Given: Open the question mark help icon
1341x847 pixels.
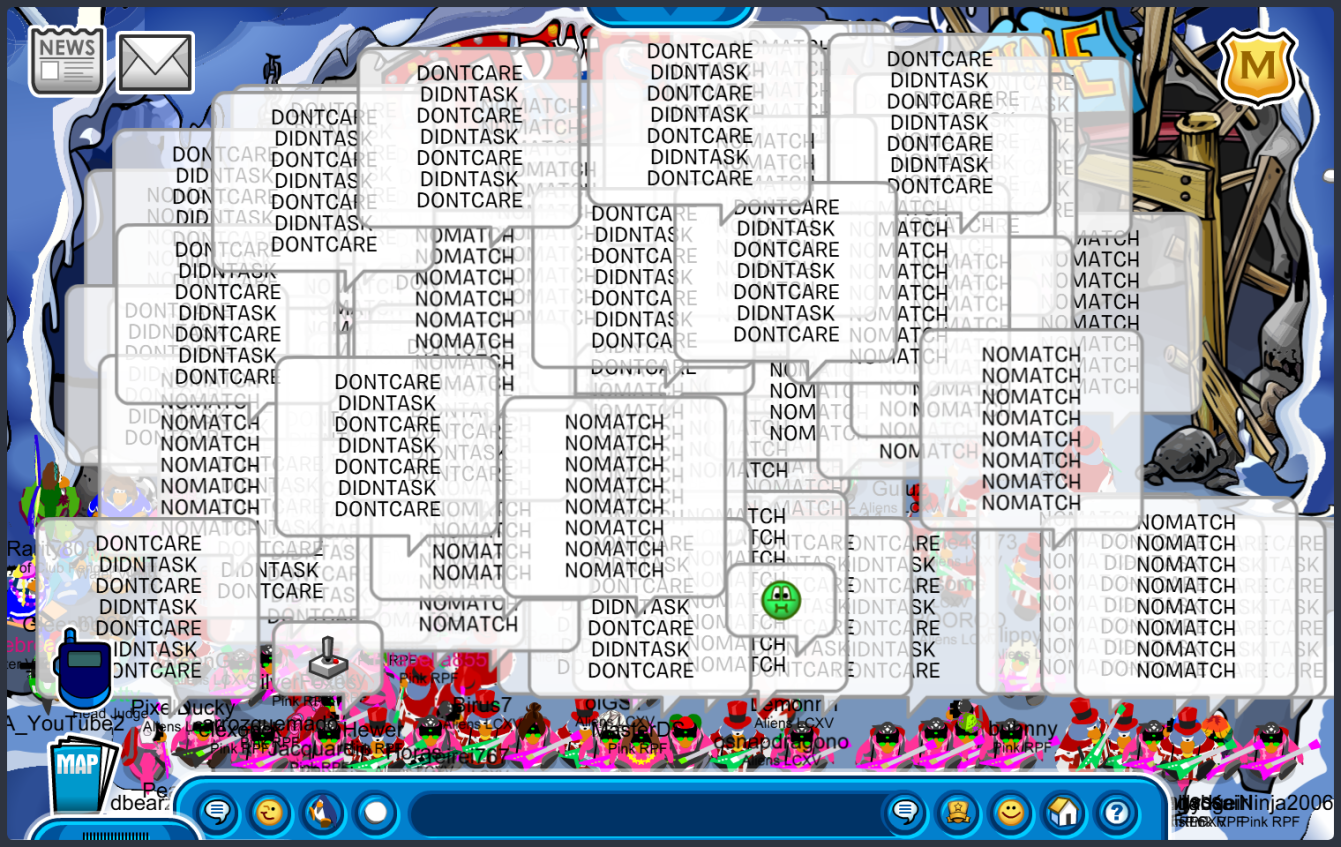Looking at the screenshot, I should pos(1117,811).
